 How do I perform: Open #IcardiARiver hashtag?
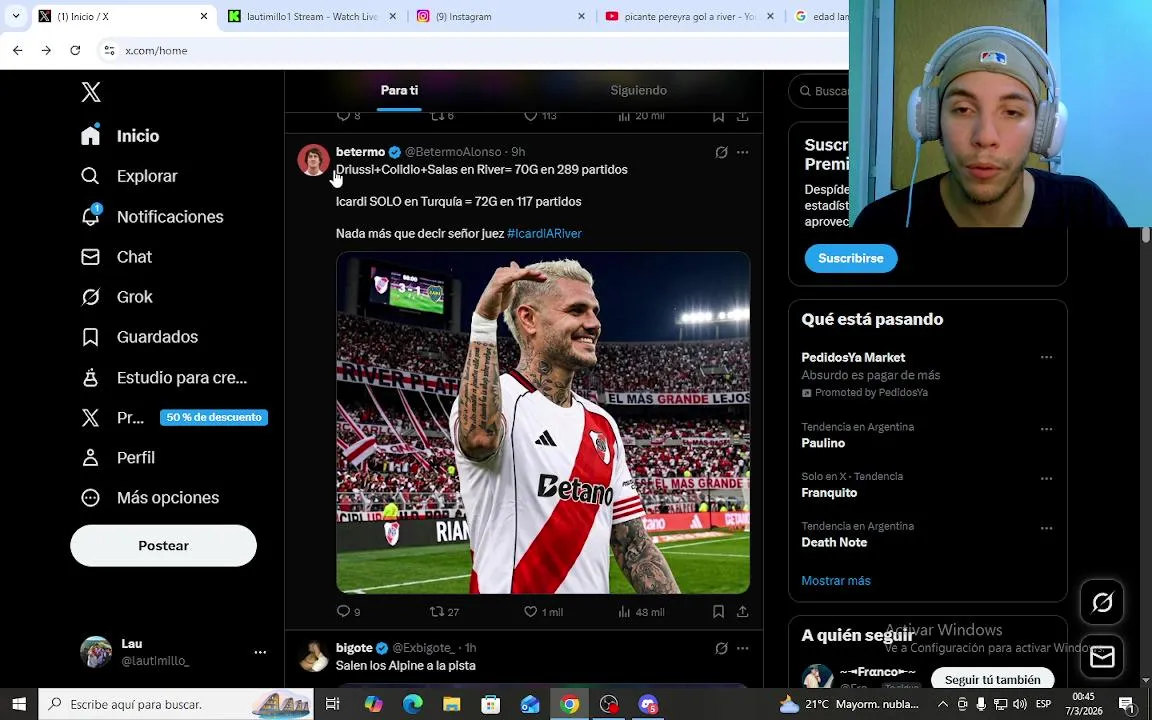pyautogui.click(x=544, y=234)
